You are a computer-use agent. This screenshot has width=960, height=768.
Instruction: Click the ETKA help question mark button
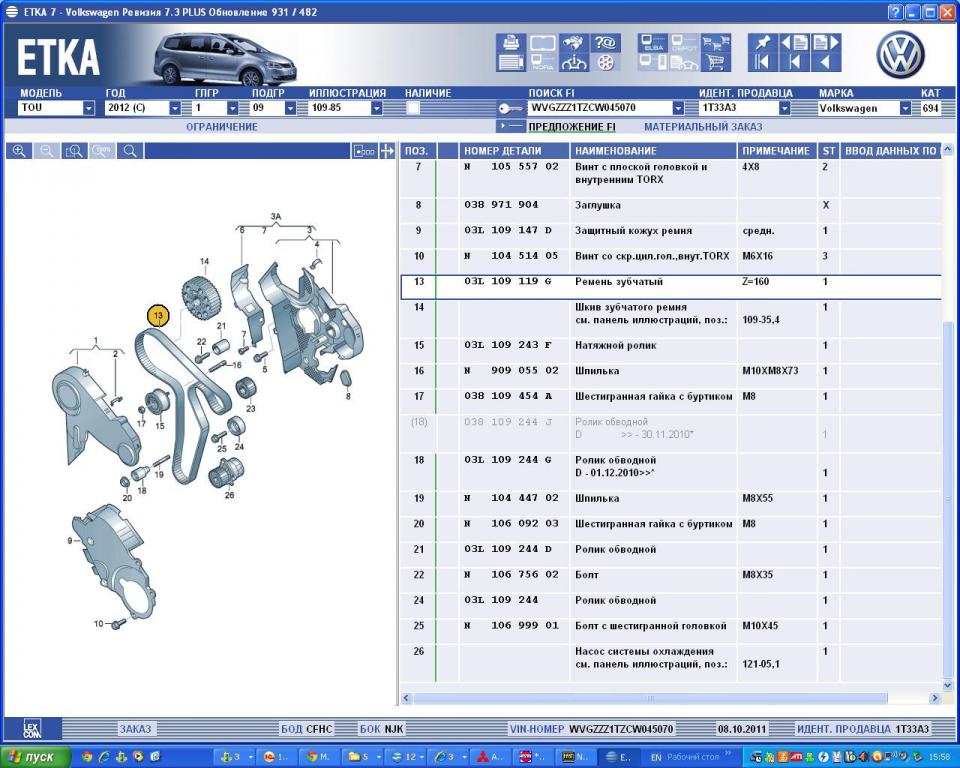[x=896, y=12]
